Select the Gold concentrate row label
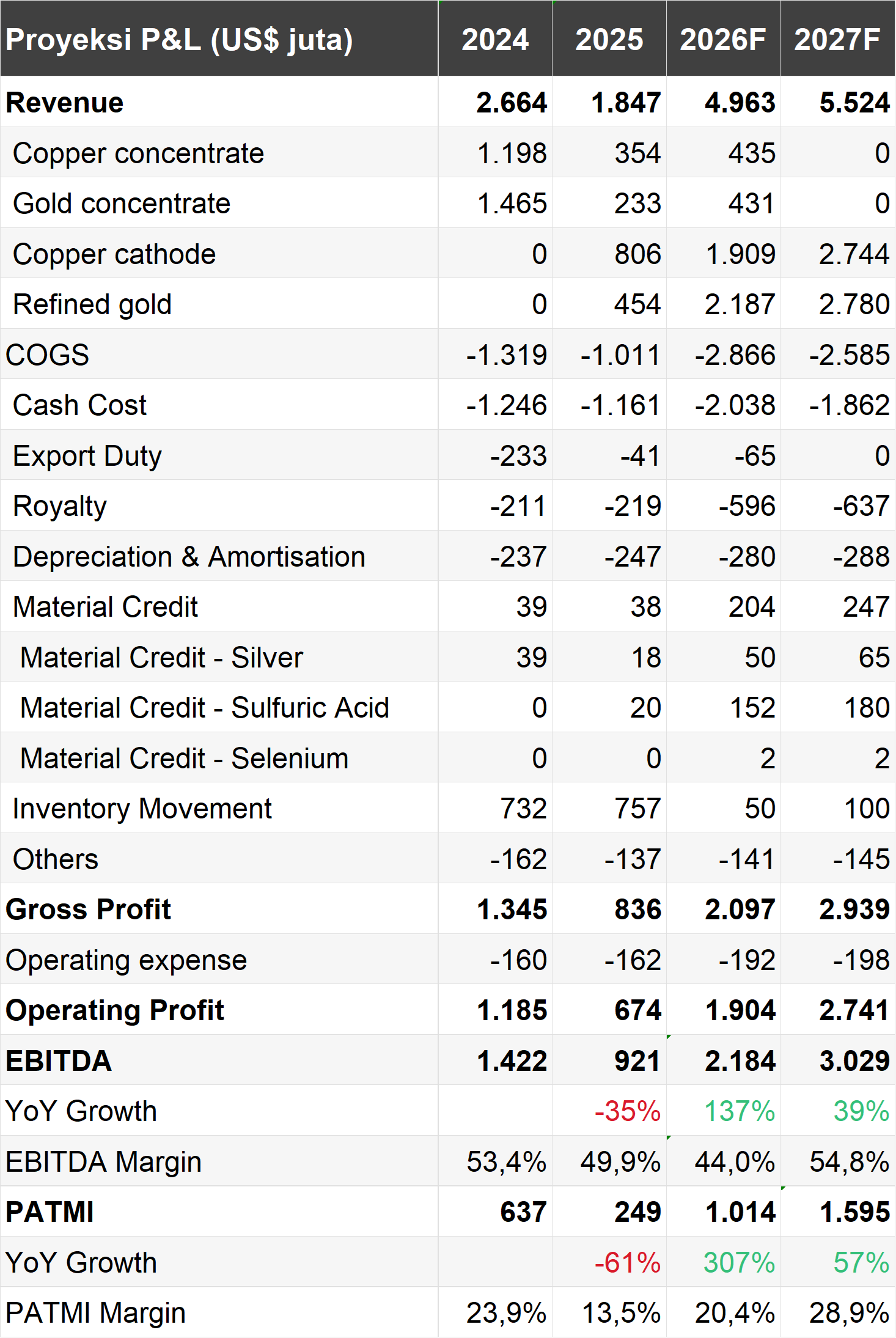Viewport: 896px width, 1338px height. [x=122, y=204]
